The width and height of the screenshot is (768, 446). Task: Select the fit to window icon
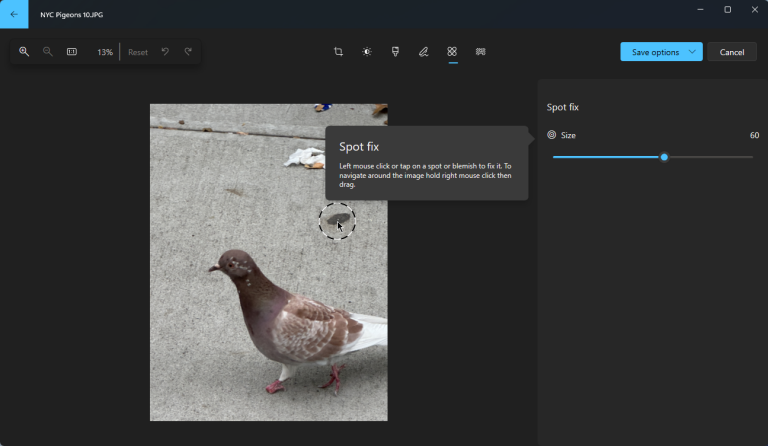tap(72, 51)
